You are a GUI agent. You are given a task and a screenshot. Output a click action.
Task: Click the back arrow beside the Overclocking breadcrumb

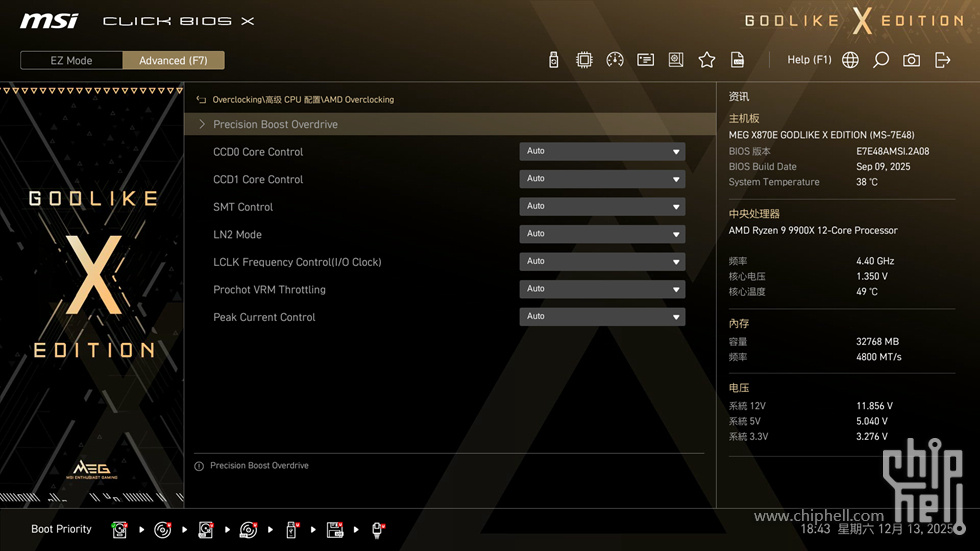coord(201,100)
